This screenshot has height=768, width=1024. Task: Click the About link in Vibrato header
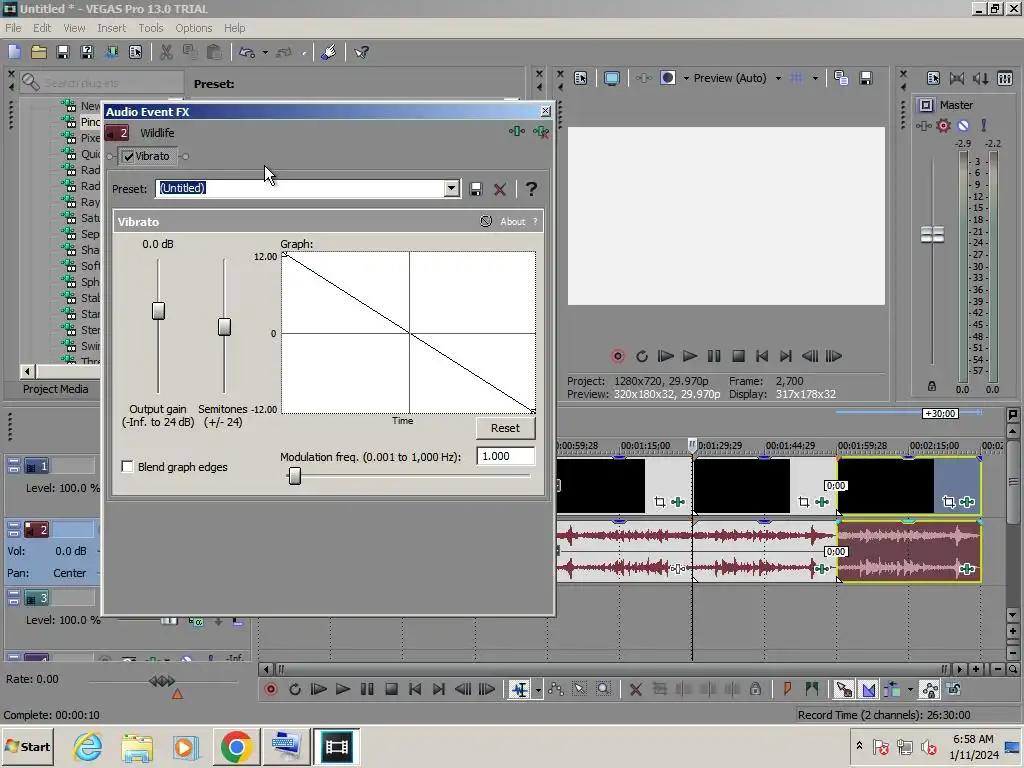click(513, 221)
